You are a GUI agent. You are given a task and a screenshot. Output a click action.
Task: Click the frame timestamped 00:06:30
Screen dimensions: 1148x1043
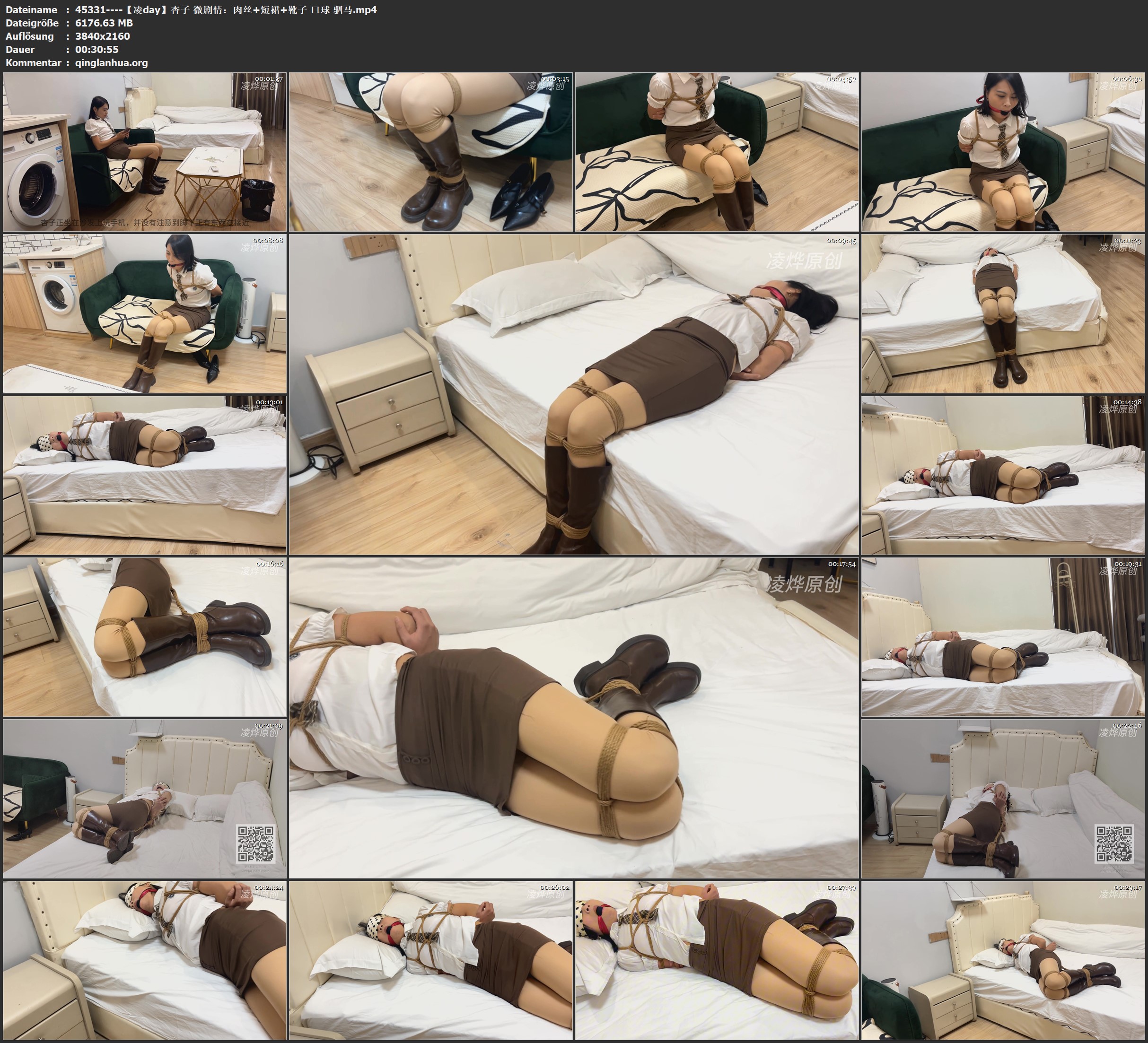click(x=1003, y=152)
